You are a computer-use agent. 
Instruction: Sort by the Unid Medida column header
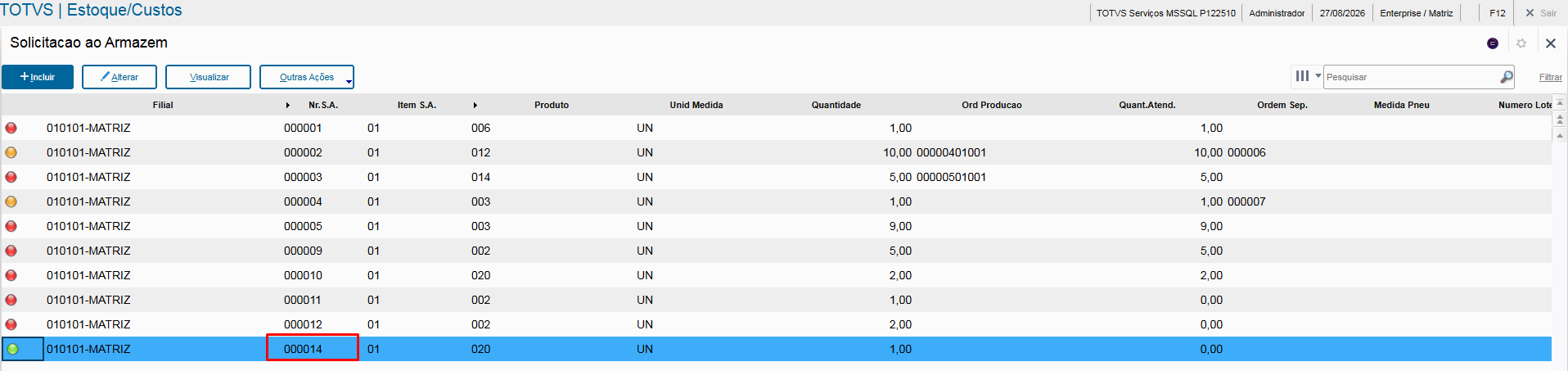coord(696,105)
